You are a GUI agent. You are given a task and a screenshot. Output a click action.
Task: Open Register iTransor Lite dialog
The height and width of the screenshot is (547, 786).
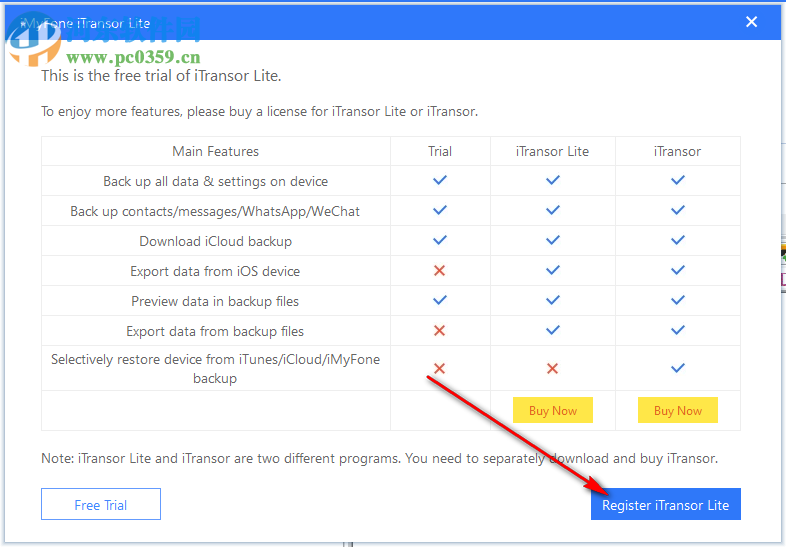tap(665, 504)
